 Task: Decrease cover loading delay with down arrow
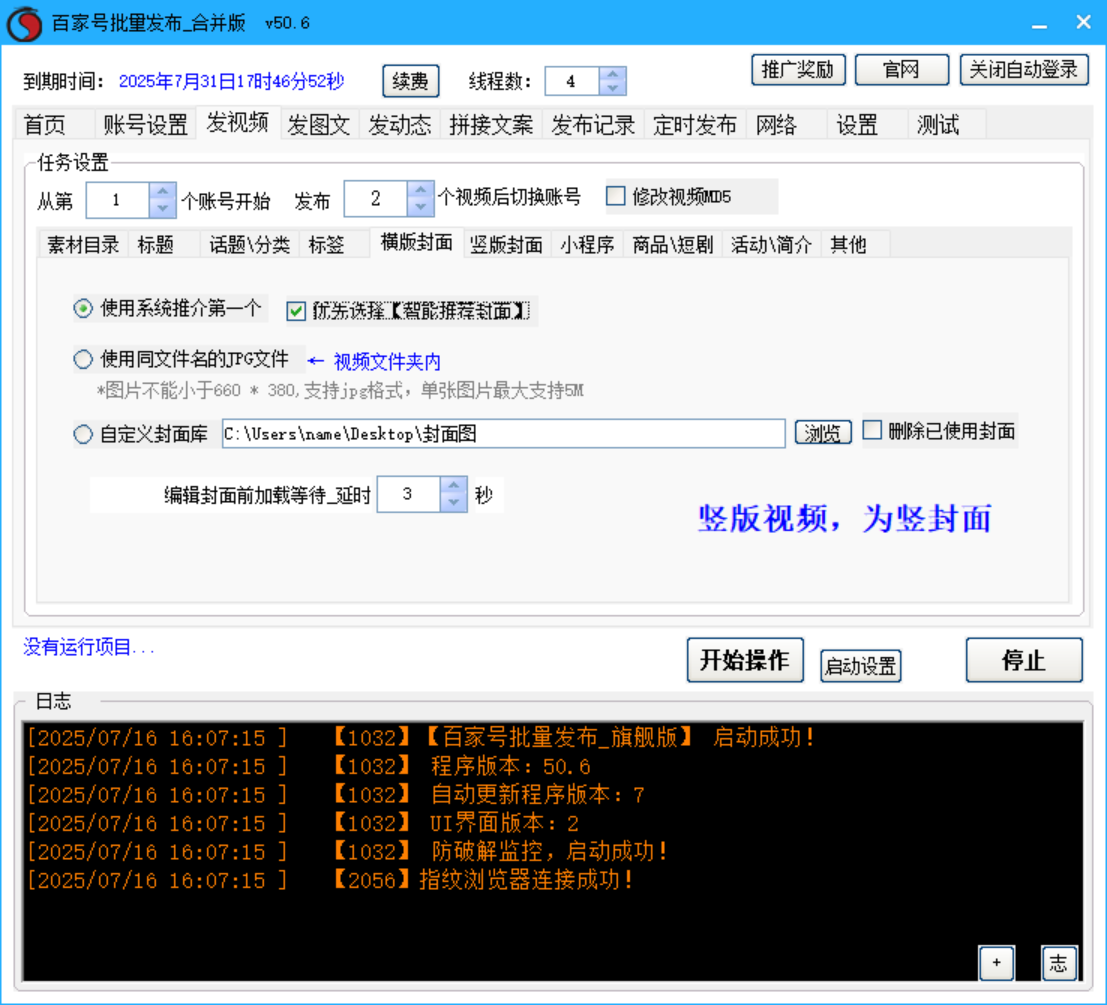coord(453,502)
